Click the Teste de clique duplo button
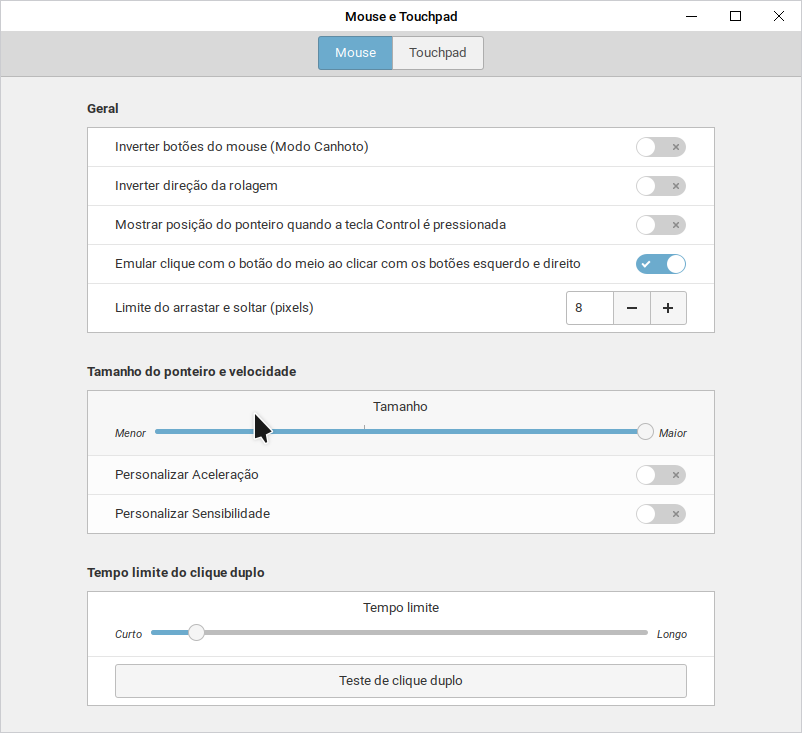Viewport: 802px width, 733px height. (400, 681)
